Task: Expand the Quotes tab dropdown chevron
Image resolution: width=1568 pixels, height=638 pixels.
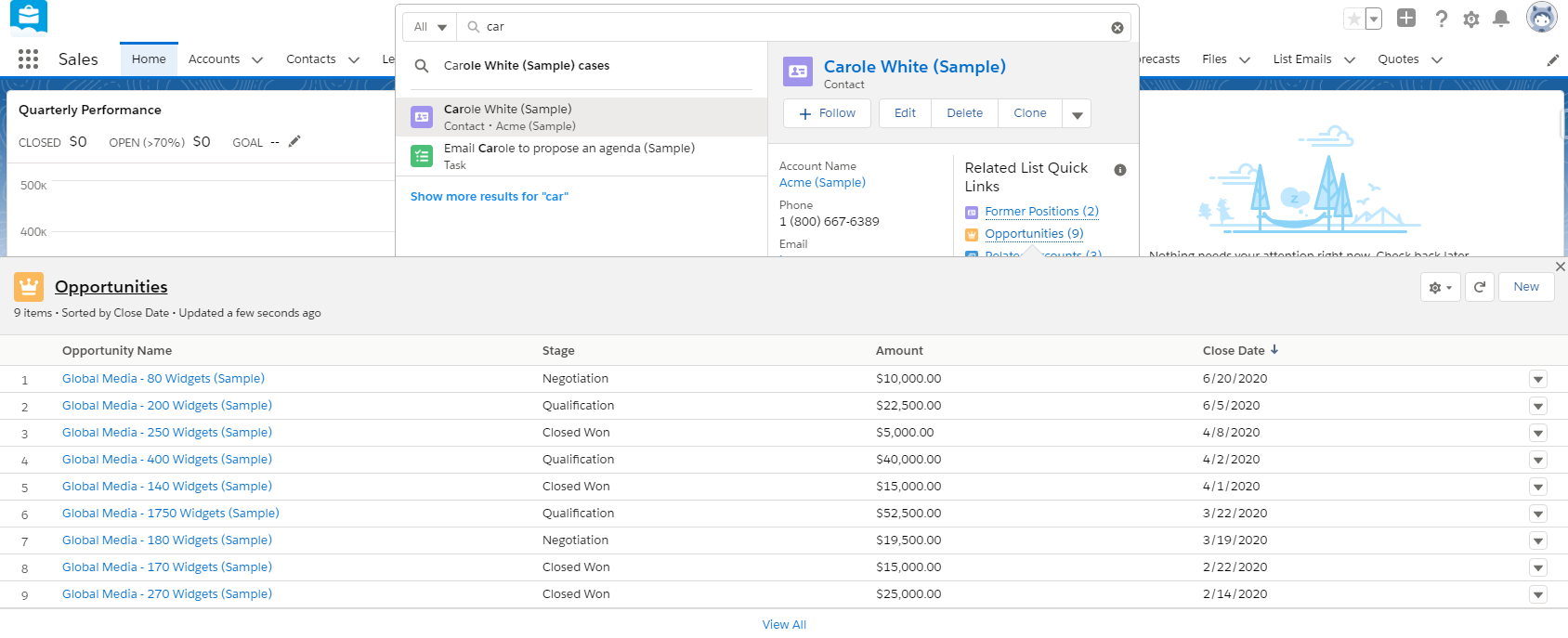Action: click(x=1437, y=60)
